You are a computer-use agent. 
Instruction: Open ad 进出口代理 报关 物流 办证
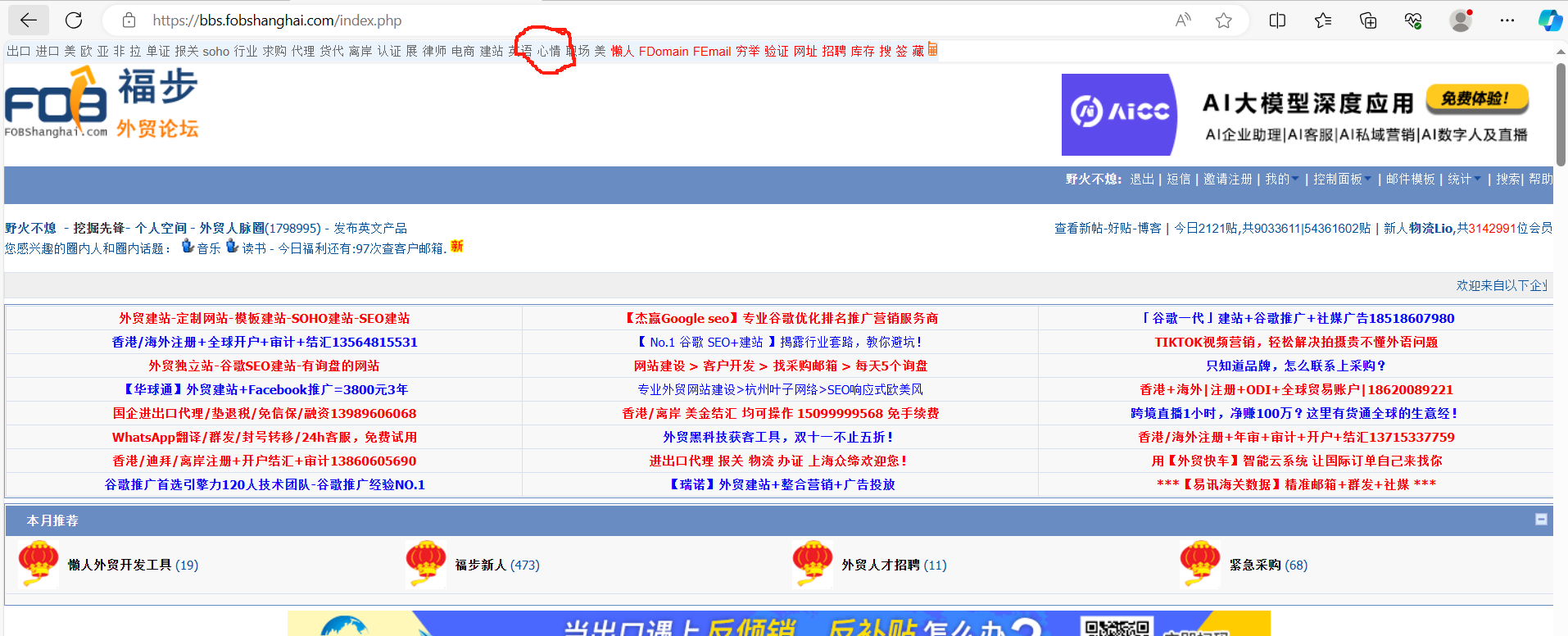780,461
